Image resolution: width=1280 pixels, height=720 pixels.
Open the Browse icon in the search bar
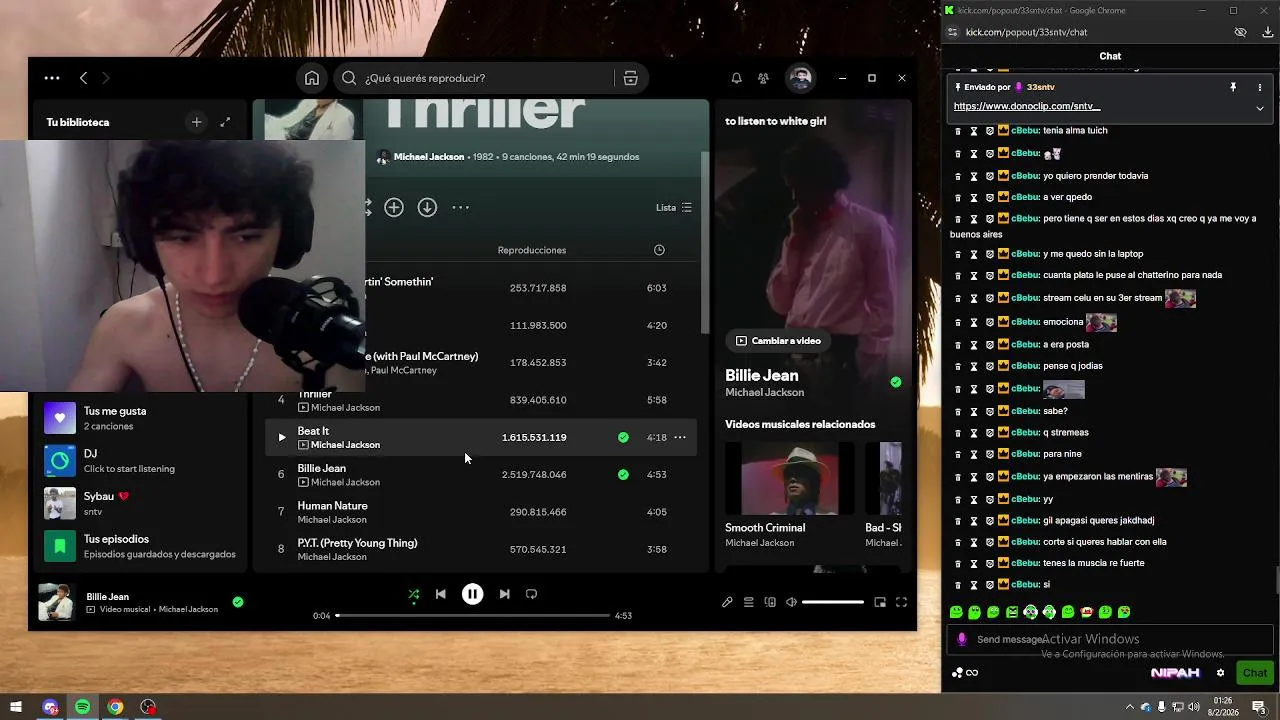coord(630,78)
